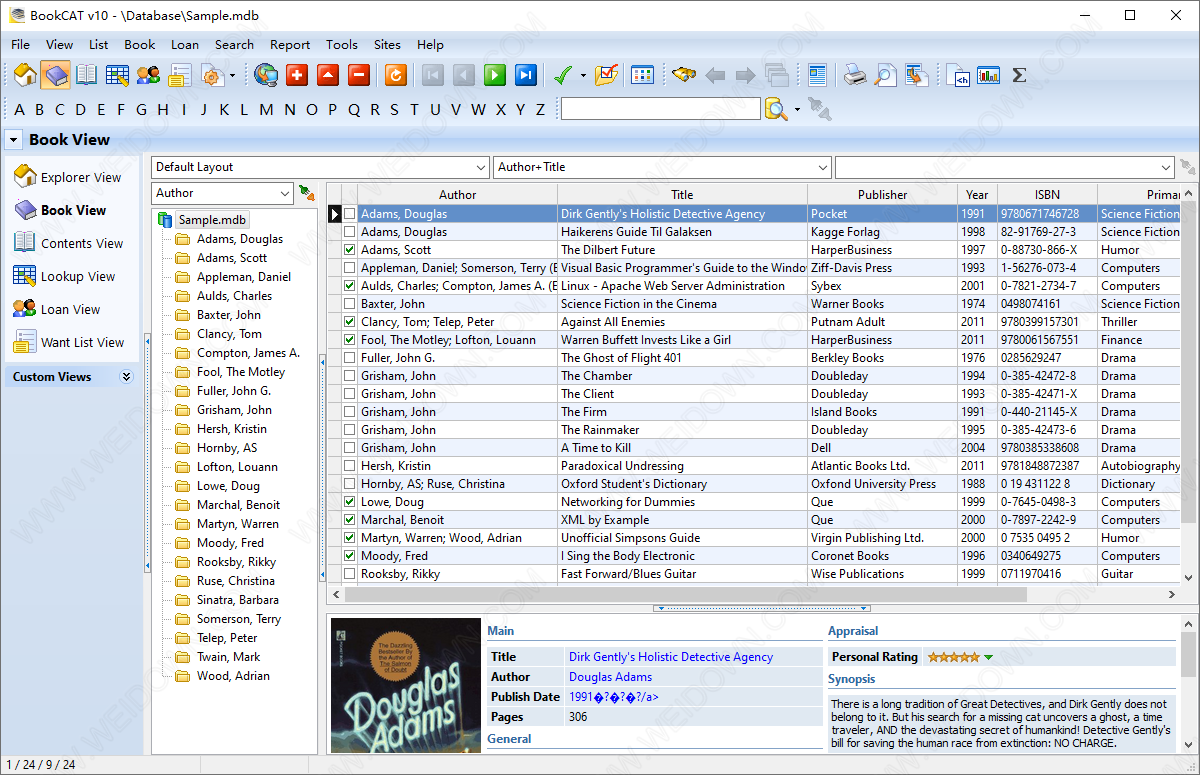Screen dimensions: 1200x775
Task: Click the sigma totals icon
Action: coord(1019,75)
